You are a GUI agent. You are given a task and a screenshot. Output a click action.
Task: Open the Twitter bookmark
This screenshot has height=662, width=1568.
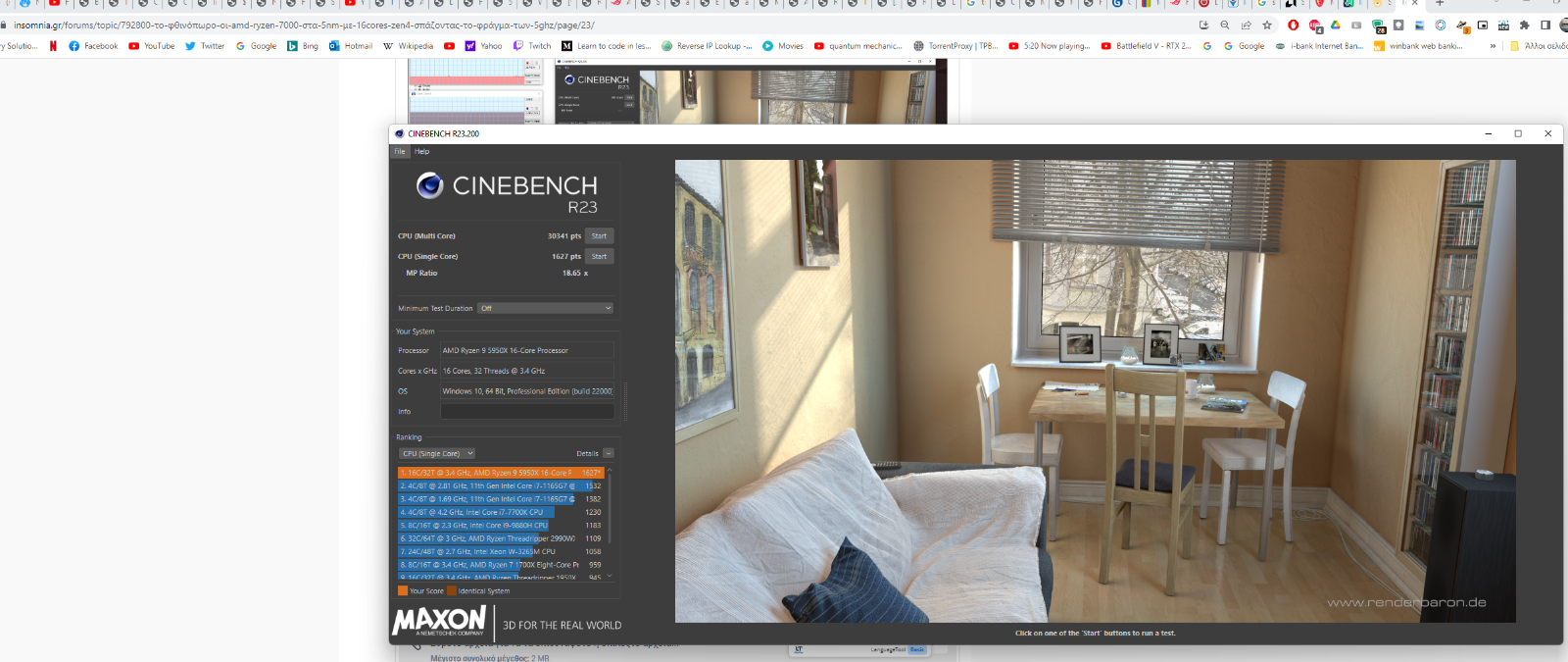click(x=205, y=46)
